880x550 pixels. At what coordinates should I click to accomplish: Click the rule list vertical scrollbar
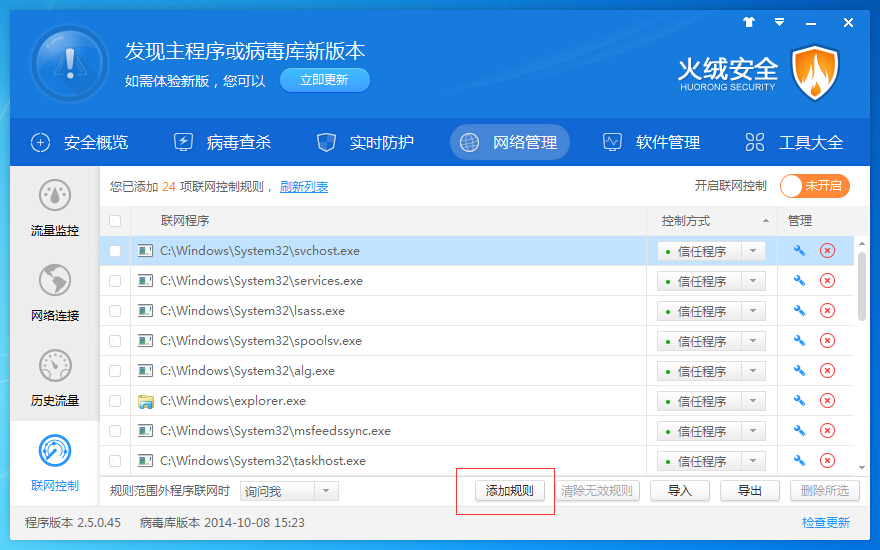tap(862, 285)
